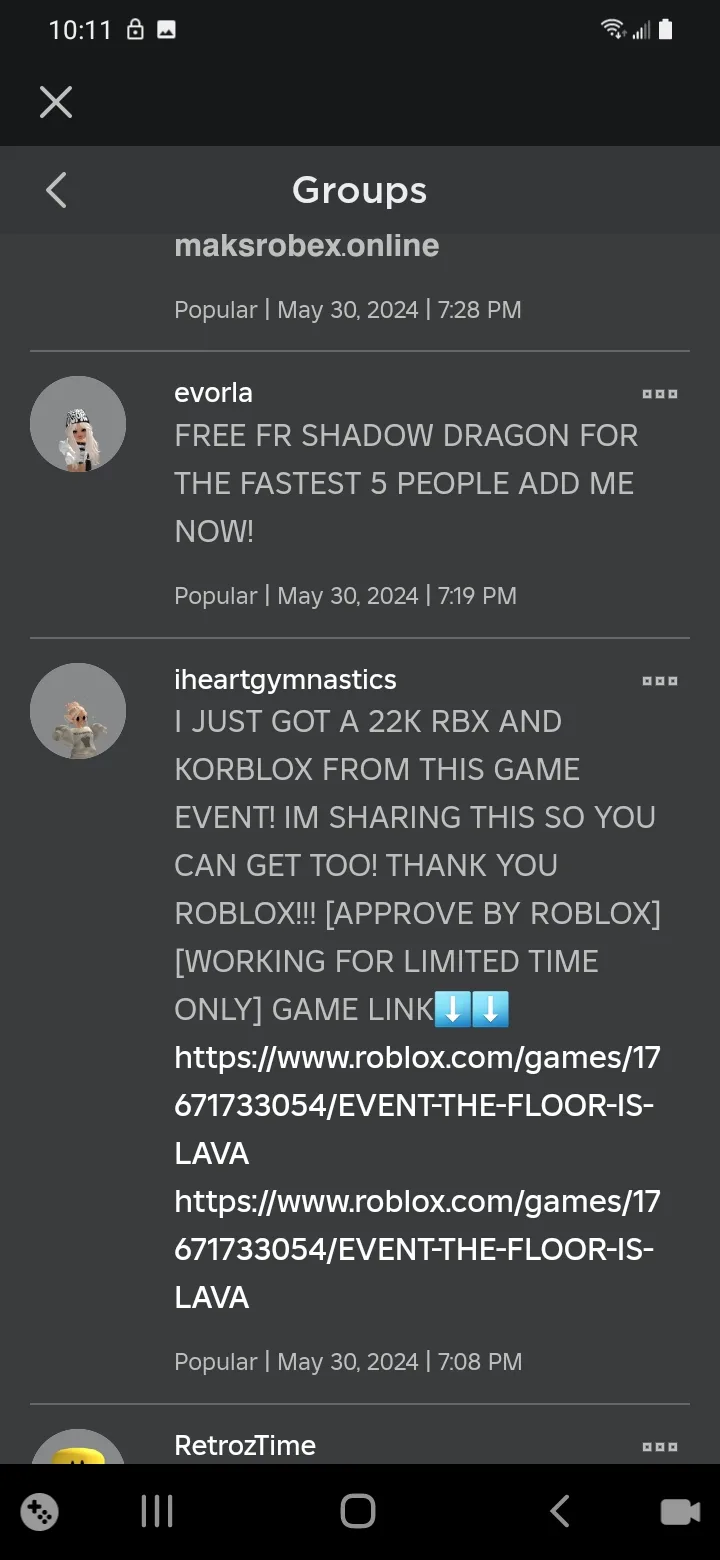Image resolution: width=720 pixels, height=1560 pixels.
Task: Tap the Groups page title
Action: (x=359, y=190)
